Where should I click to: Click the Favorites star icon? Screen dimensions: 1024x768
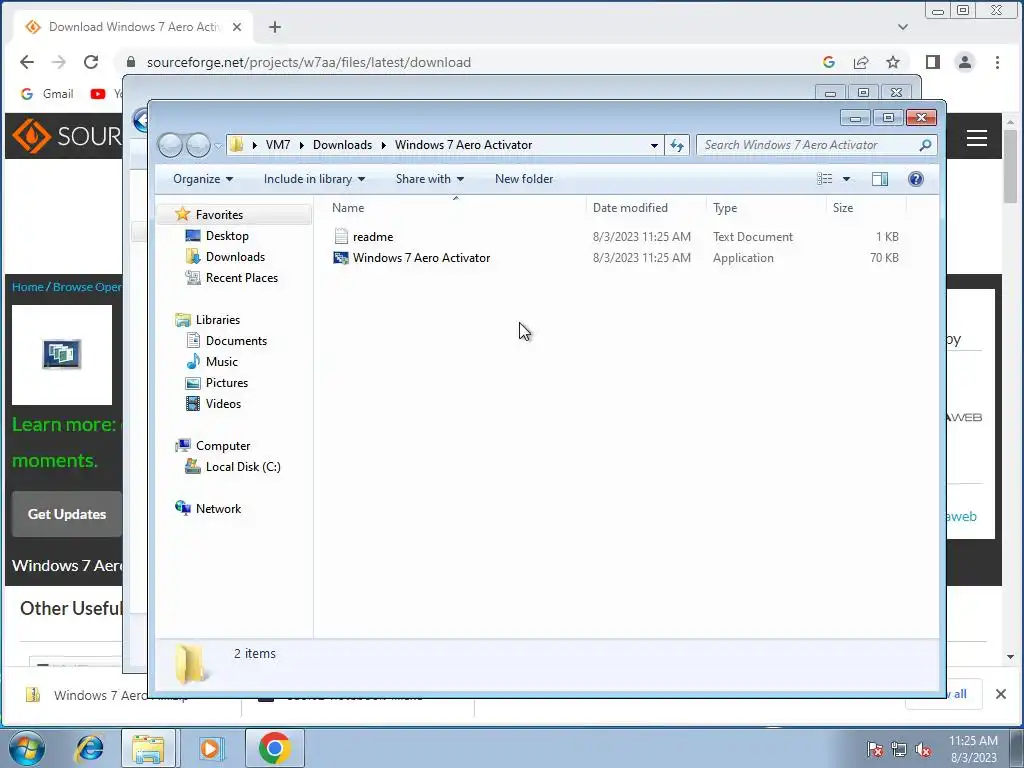182,214
